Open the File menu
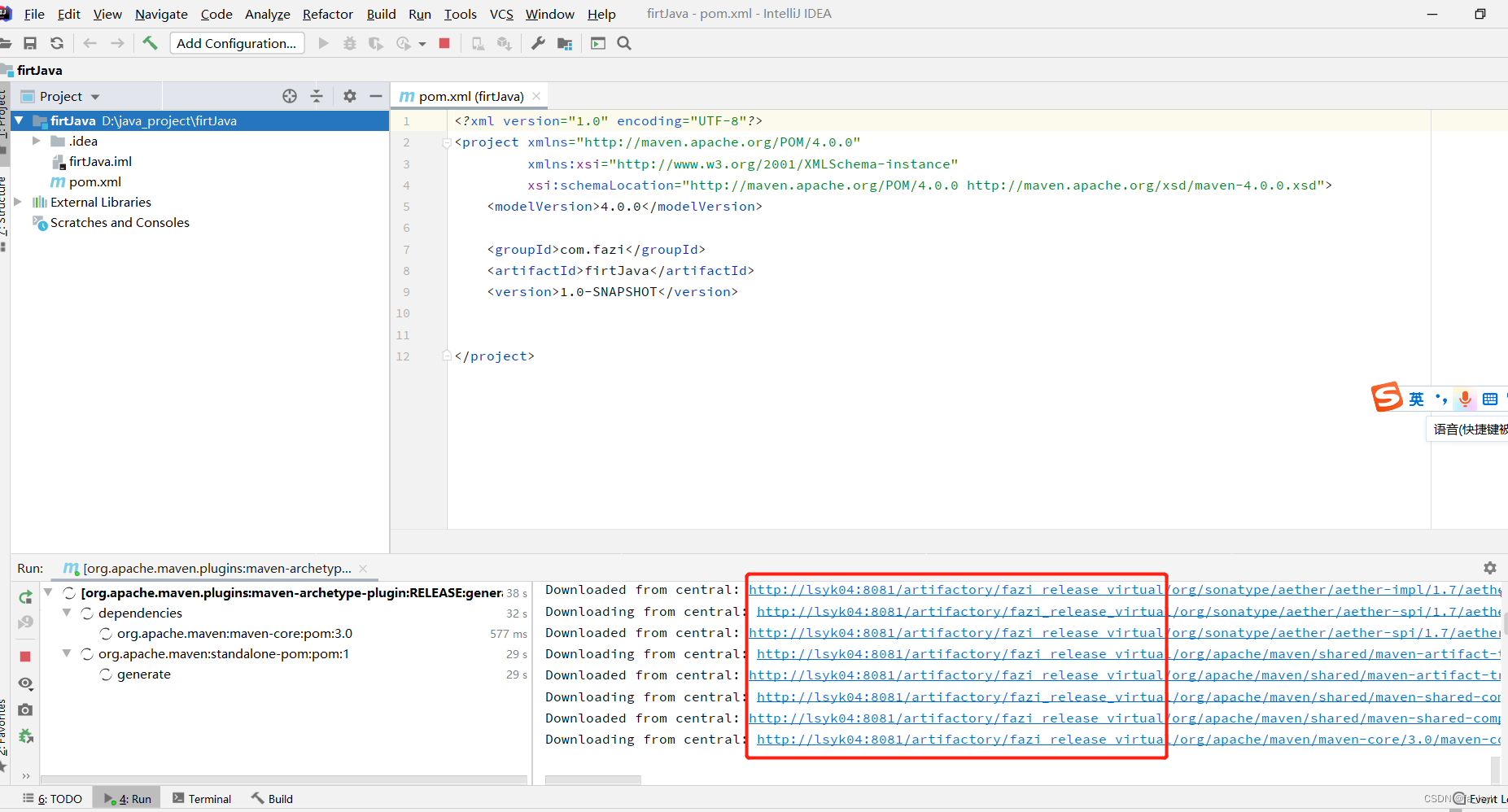The image size is (1508, 812). (x=34, y=14)
